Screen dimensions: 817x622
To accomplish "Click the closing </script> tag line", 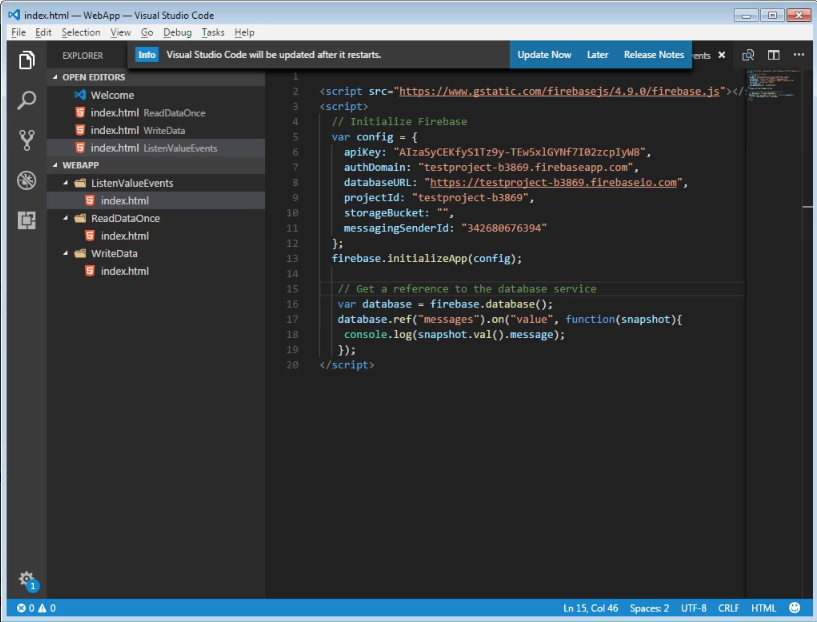I will click(x=346, y=365).
